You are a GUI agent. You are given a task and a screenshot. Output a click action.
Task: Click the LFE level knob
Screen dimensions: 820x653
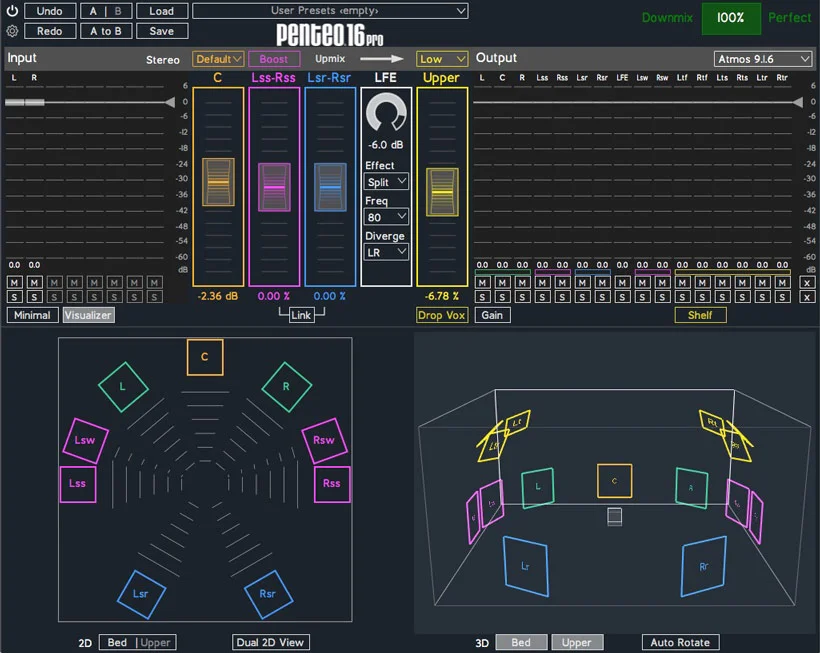(386, 113)
